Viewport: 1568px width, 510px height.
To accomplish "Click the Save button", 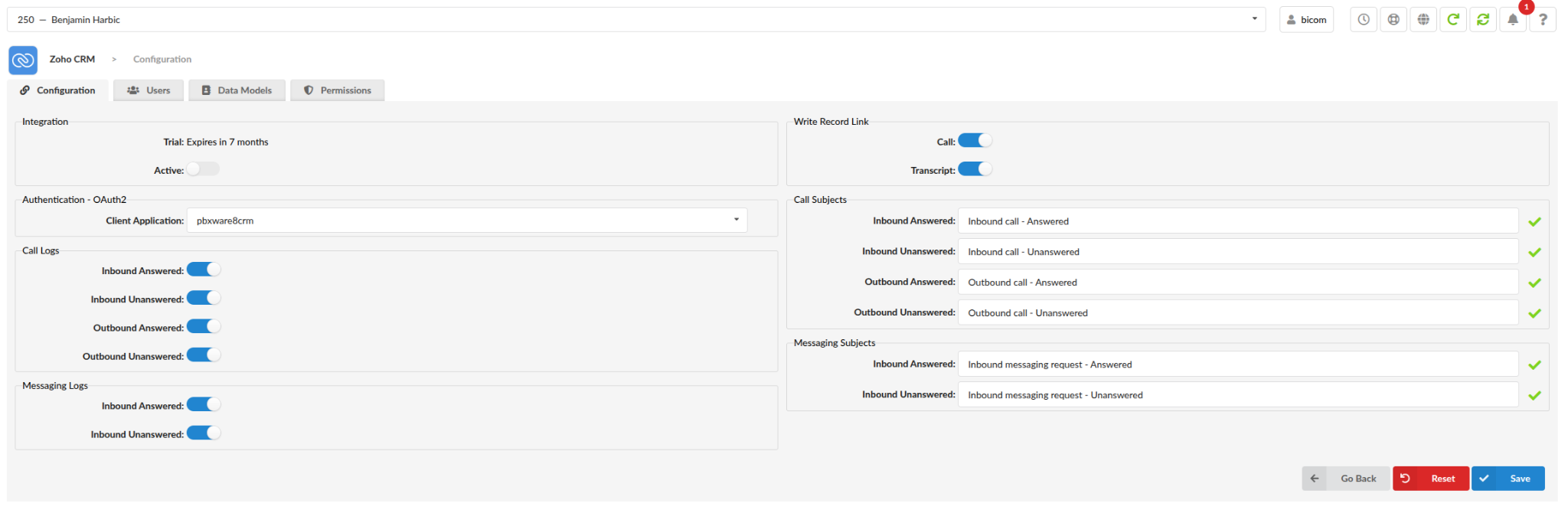I will tap(1508, 479).
